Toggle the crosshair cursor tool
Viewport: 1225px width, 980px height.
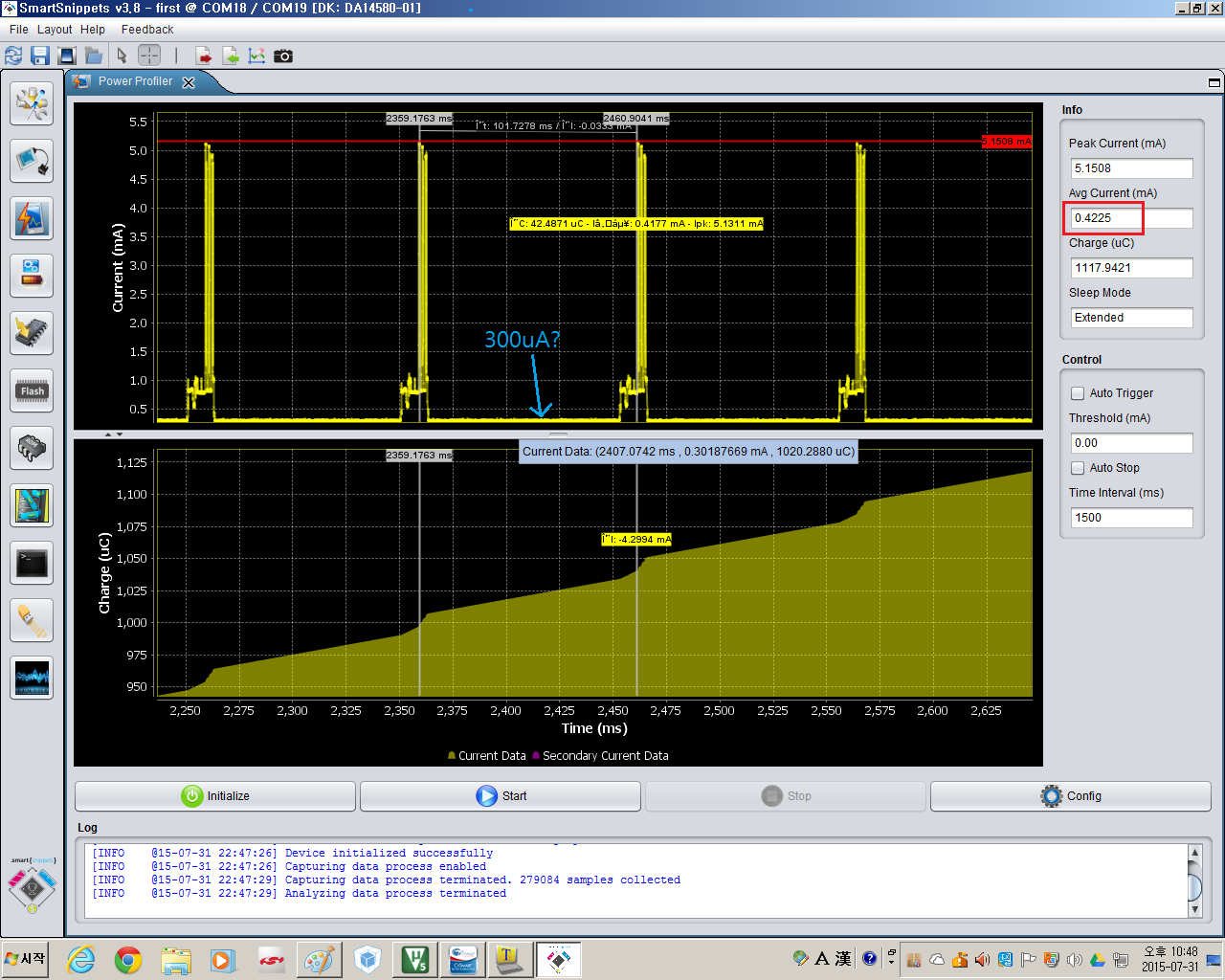[x=149, y=55]
